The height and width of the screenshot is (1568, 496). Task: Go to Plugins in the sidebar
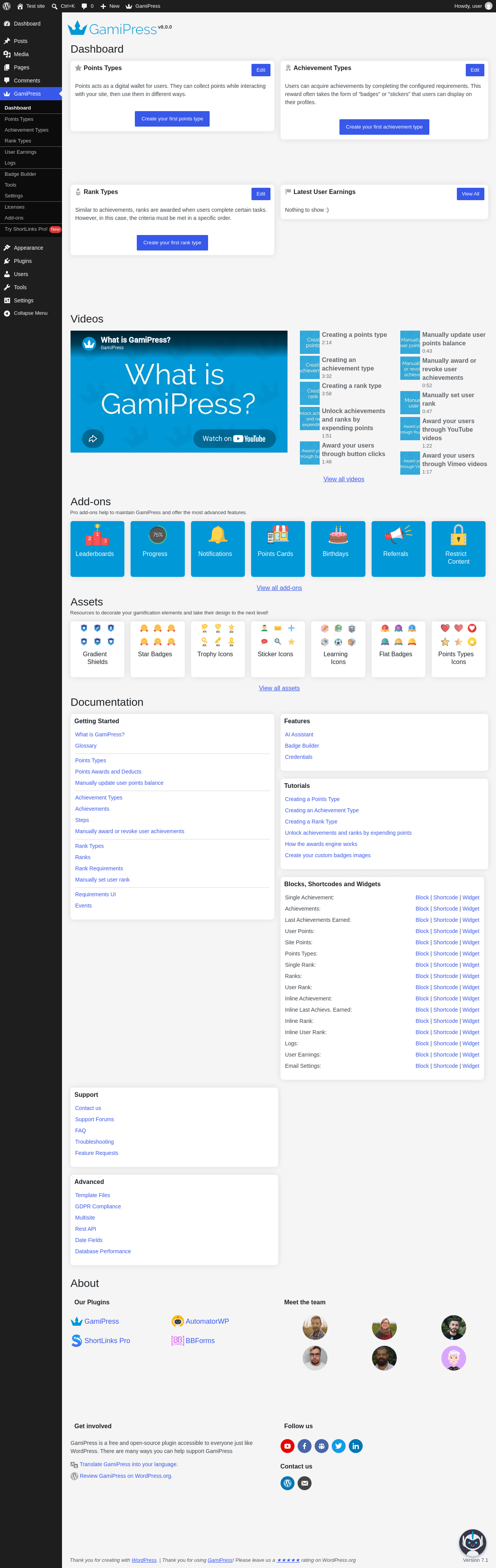pos(31,261)
